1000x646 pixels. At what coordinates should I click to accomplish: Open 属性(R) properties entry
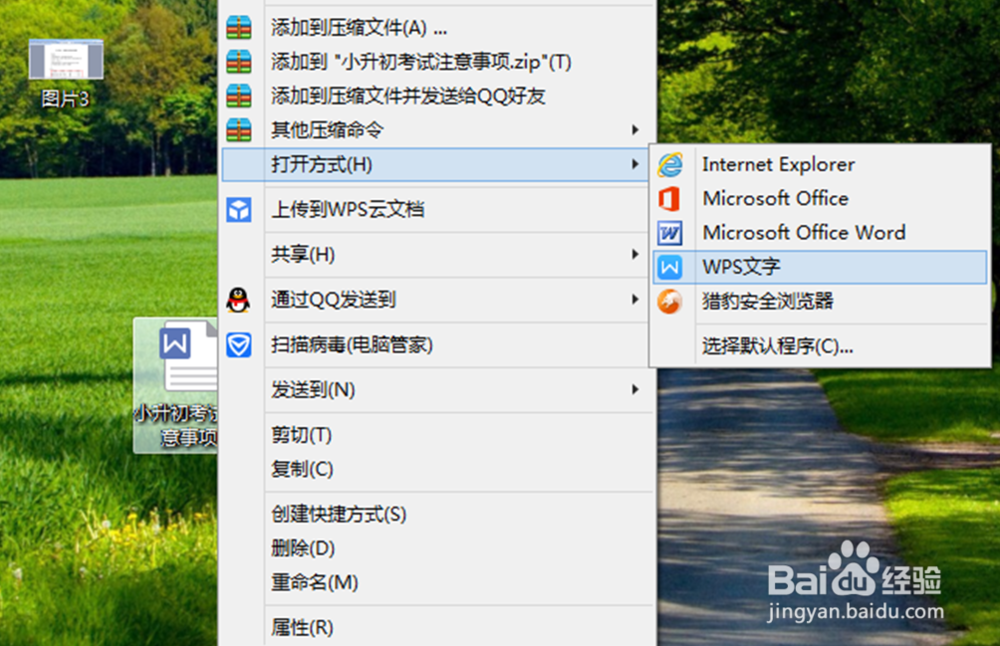438,628
